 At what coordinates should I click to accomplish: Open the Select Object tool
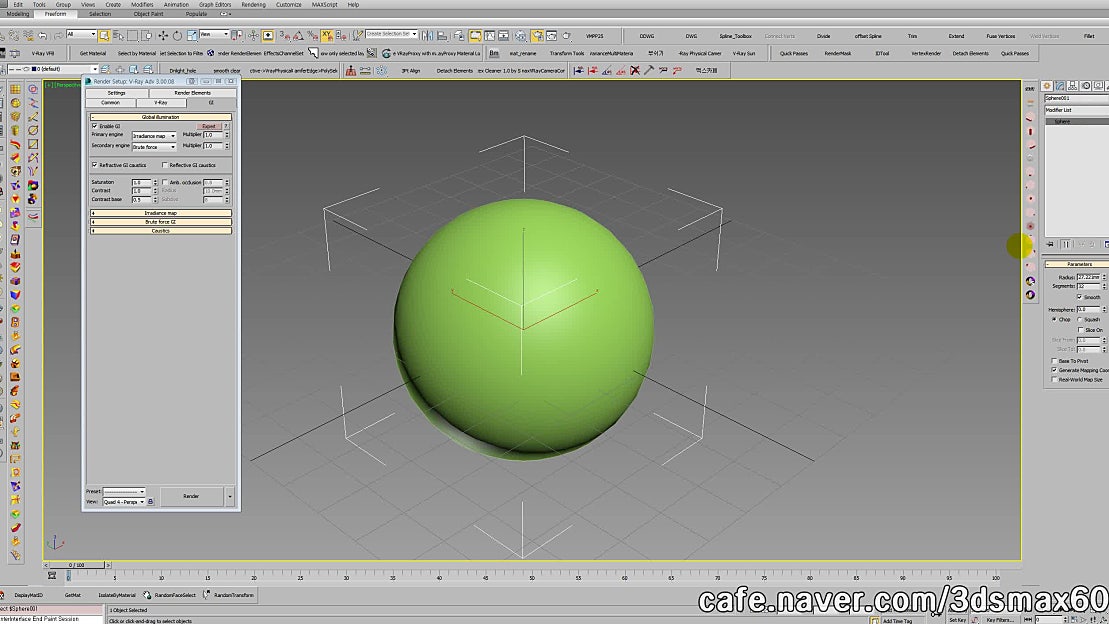point(104,35)
